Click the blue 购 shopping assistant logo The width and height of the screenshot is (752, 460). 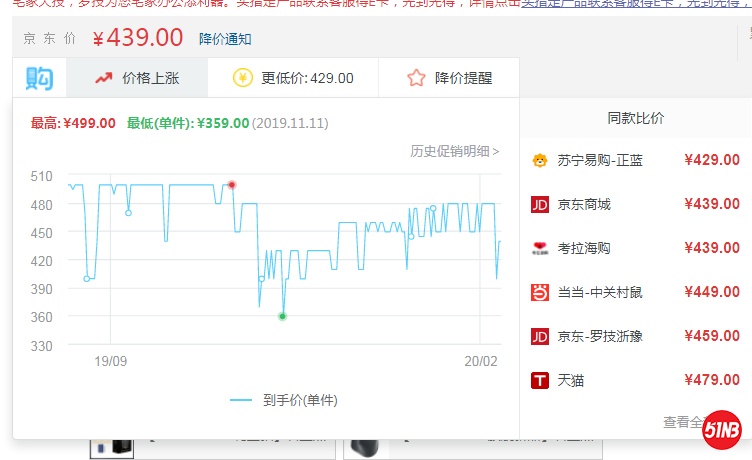[39, 78]
